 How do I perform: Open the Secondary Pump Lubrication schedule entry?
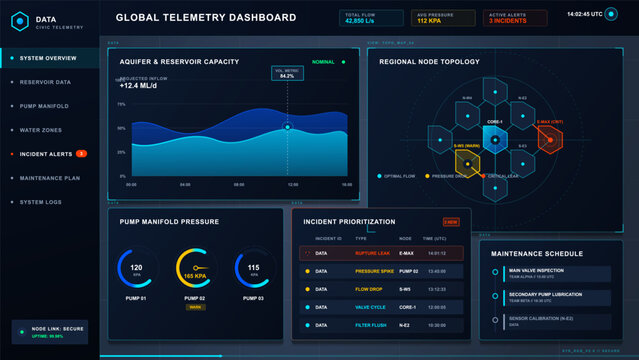pyautogui.click(x=557, y=298)
